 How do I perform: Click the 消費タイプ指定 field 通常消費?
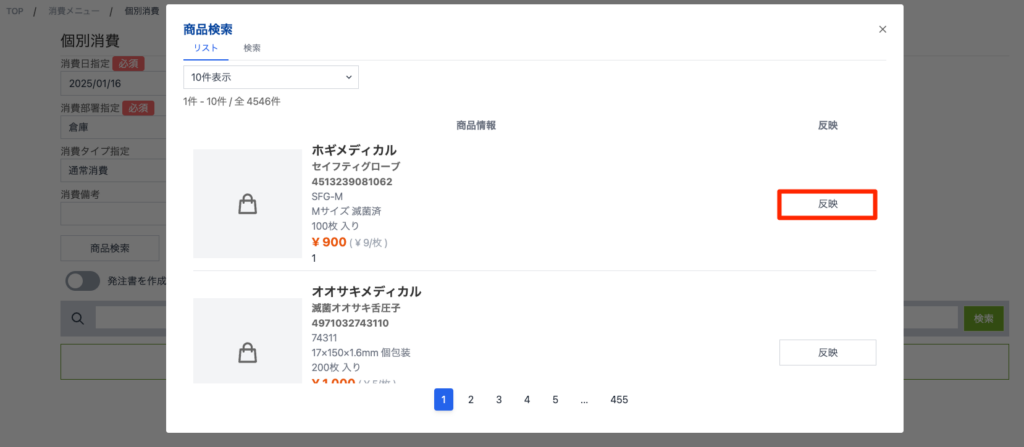pos(114,171)
